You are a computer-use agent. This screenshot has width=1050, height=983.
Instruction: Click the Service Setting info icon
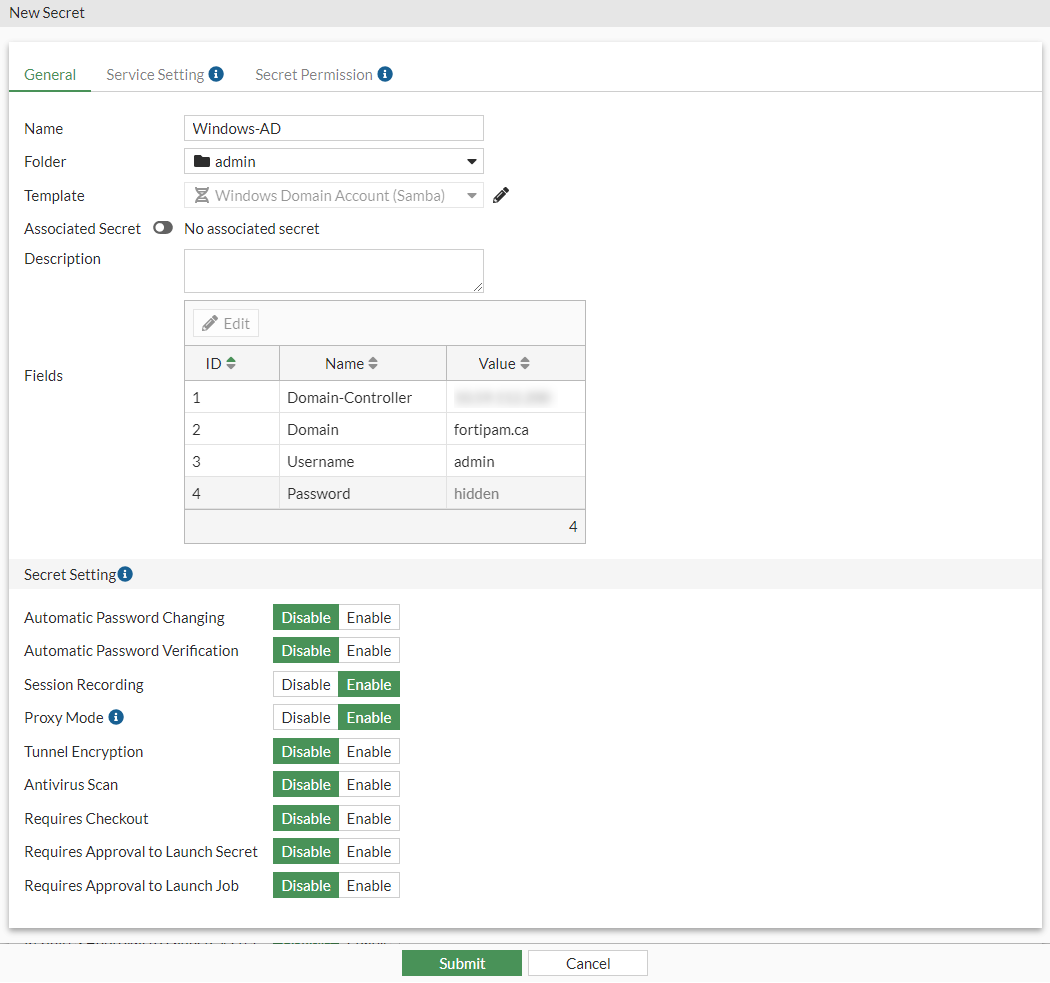coord(218,74)
